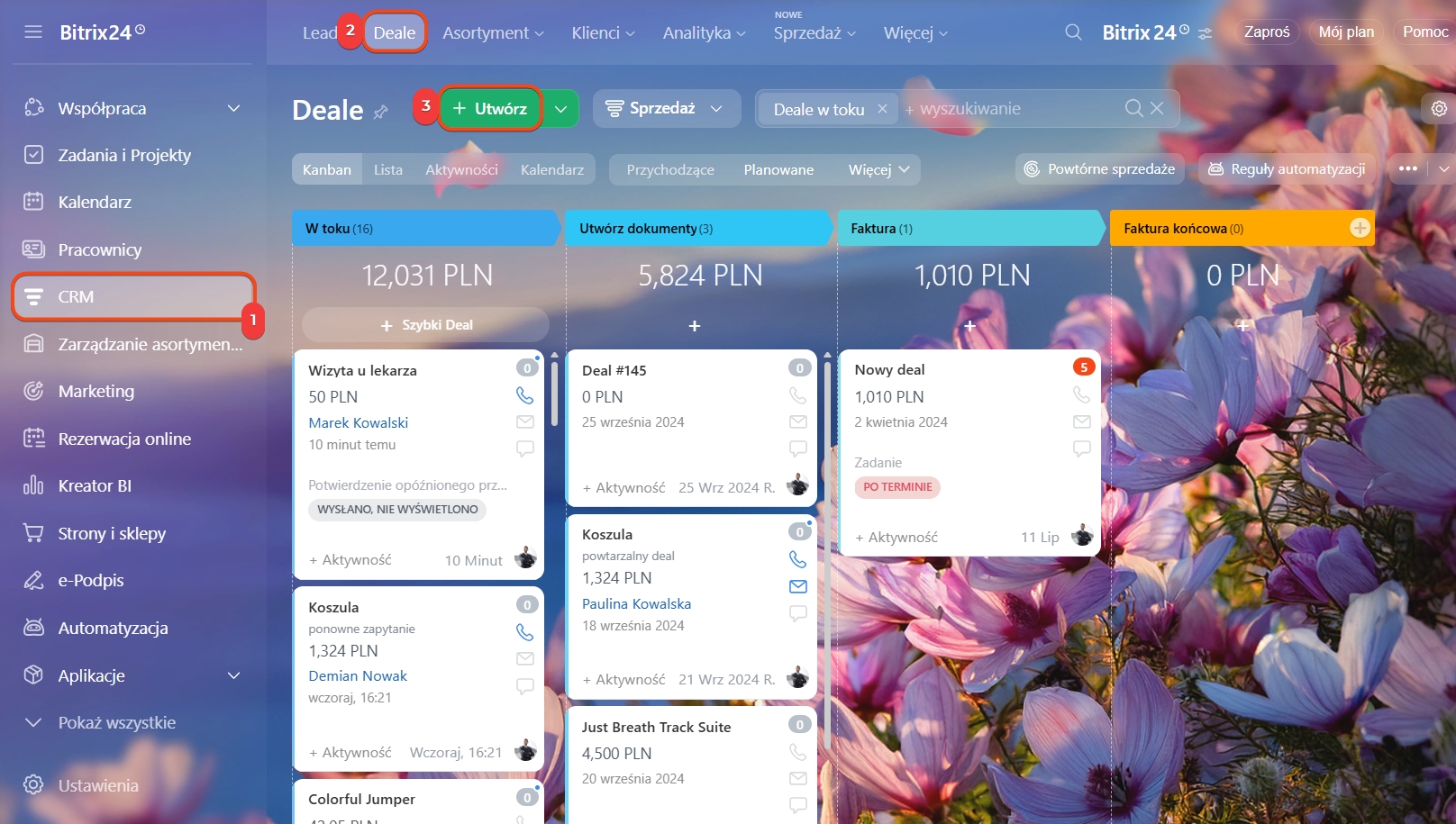
Task: Open the Utwórz button dropdown arrow
Action: 560,109
